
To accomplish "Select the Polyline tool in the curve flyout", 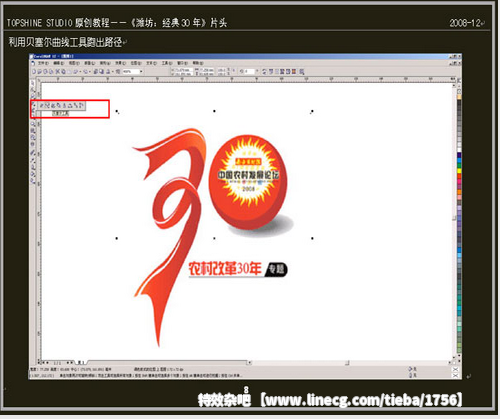I will click(64, 105).
